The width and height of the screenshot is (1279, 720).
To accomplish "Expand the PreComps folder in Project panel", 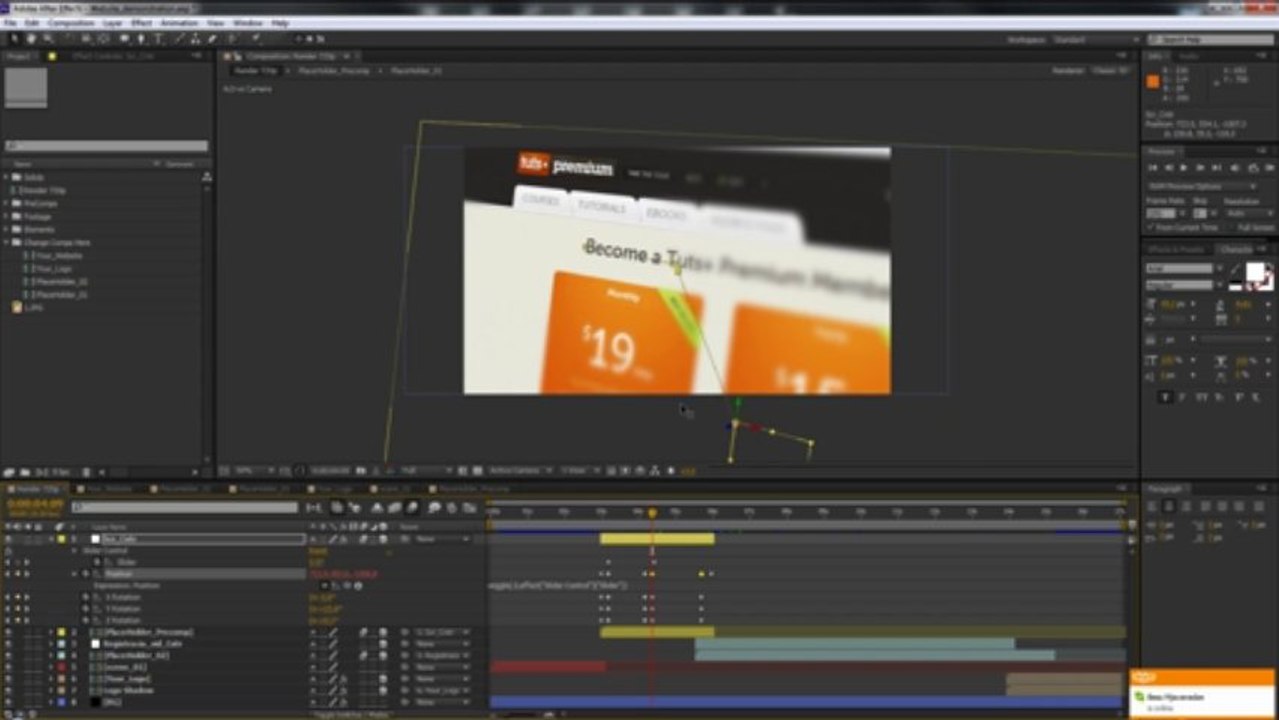I will (6, 203).
